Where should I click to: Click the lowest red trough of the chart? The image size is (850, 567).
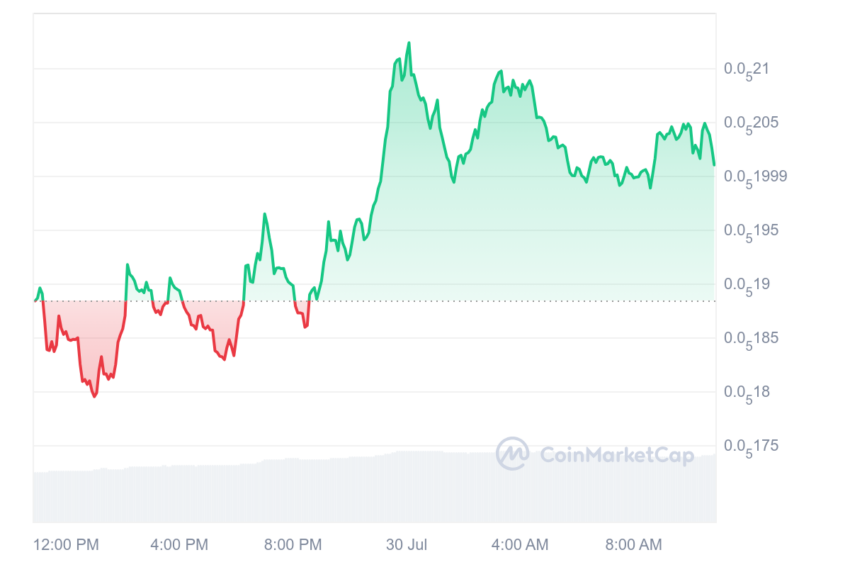95,396
